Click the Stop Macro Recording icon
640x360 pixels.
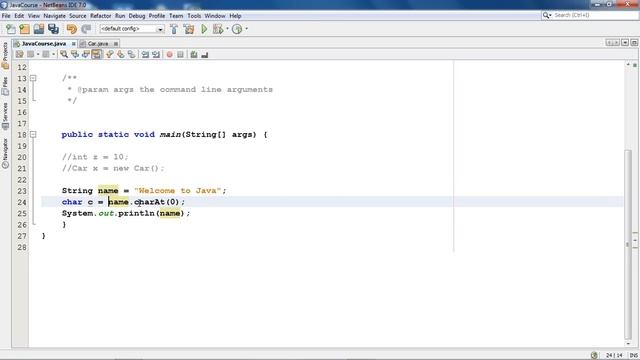click(x=180, y=54)
